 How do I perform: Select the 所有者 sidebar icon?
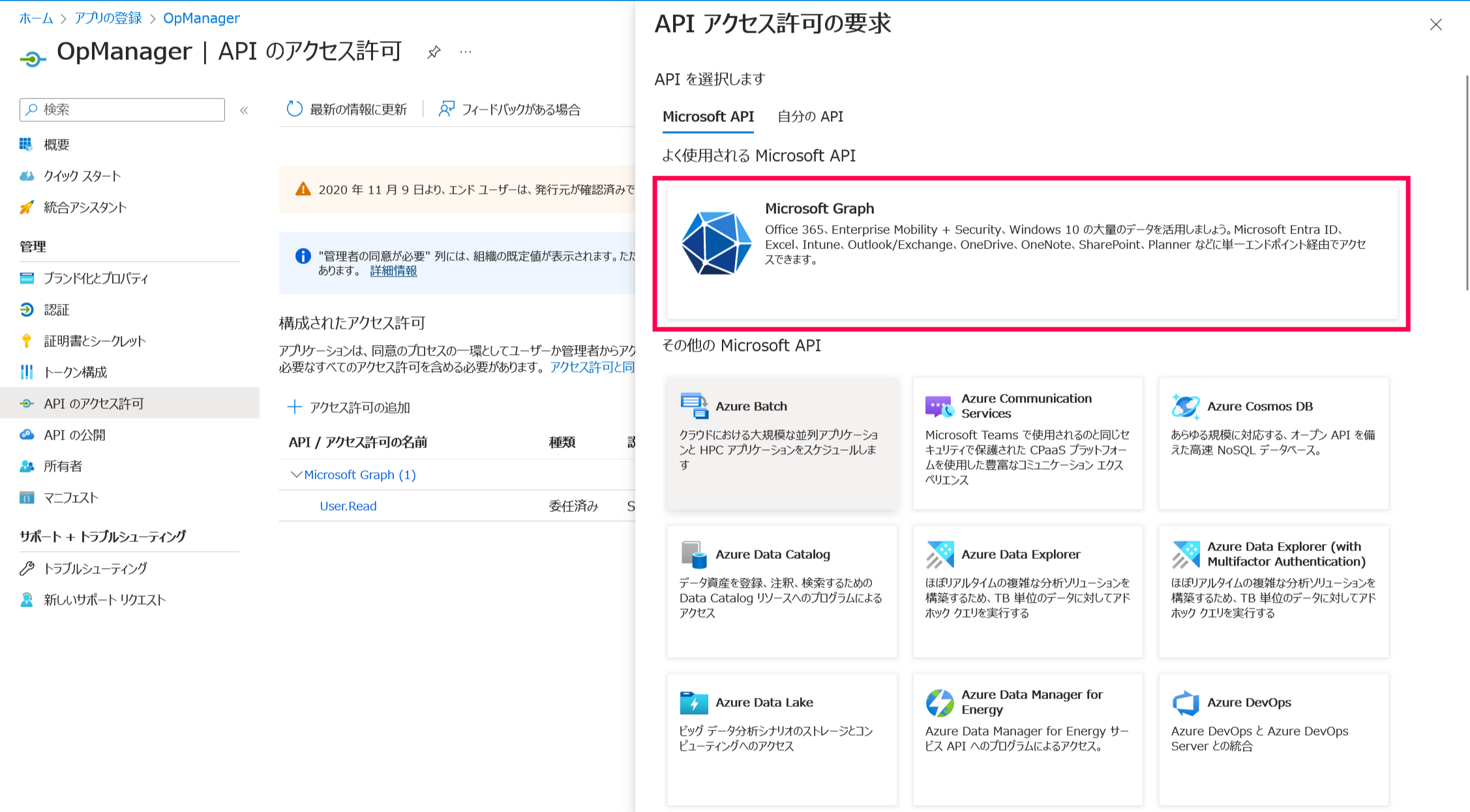27,466
